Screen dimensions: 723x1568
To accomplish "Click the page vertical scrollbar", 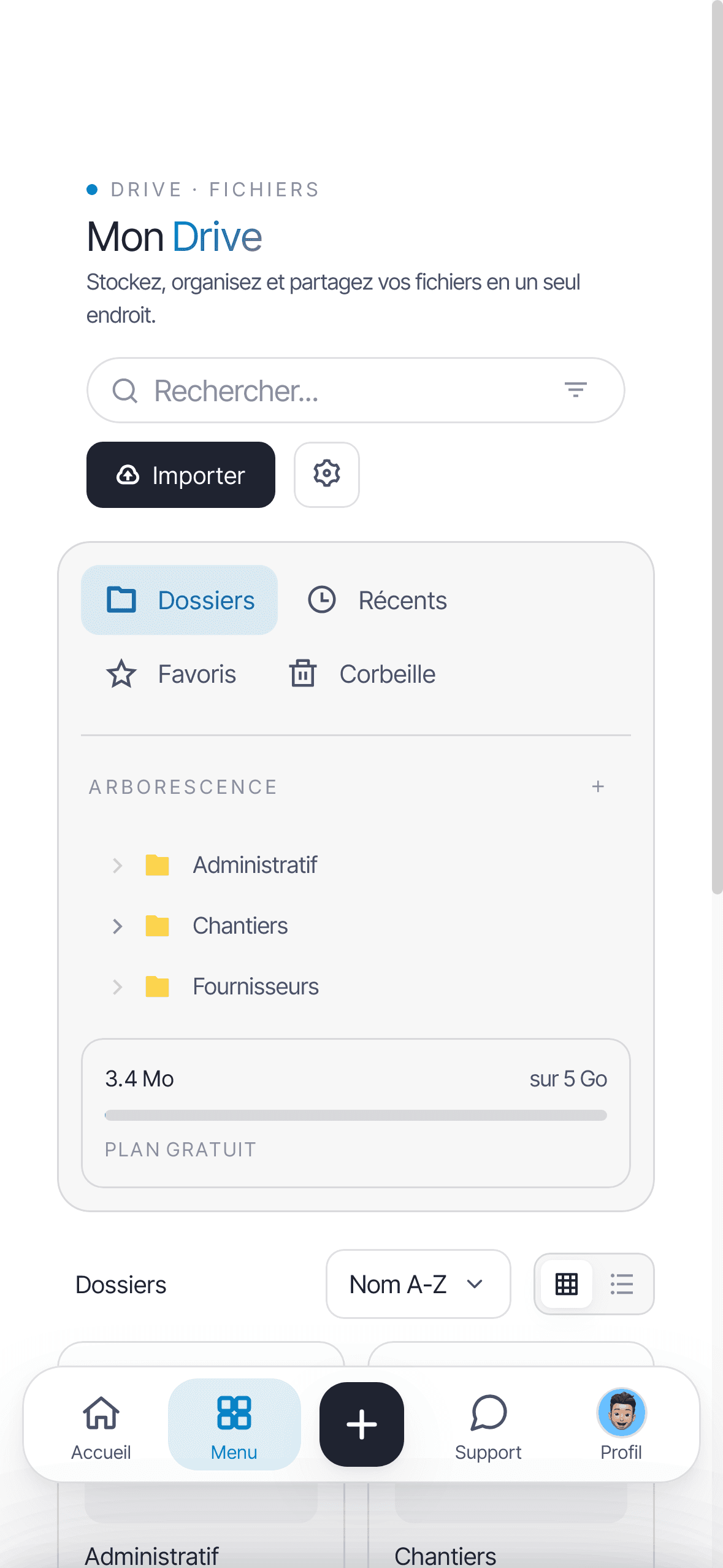I will tap(717, 448).
